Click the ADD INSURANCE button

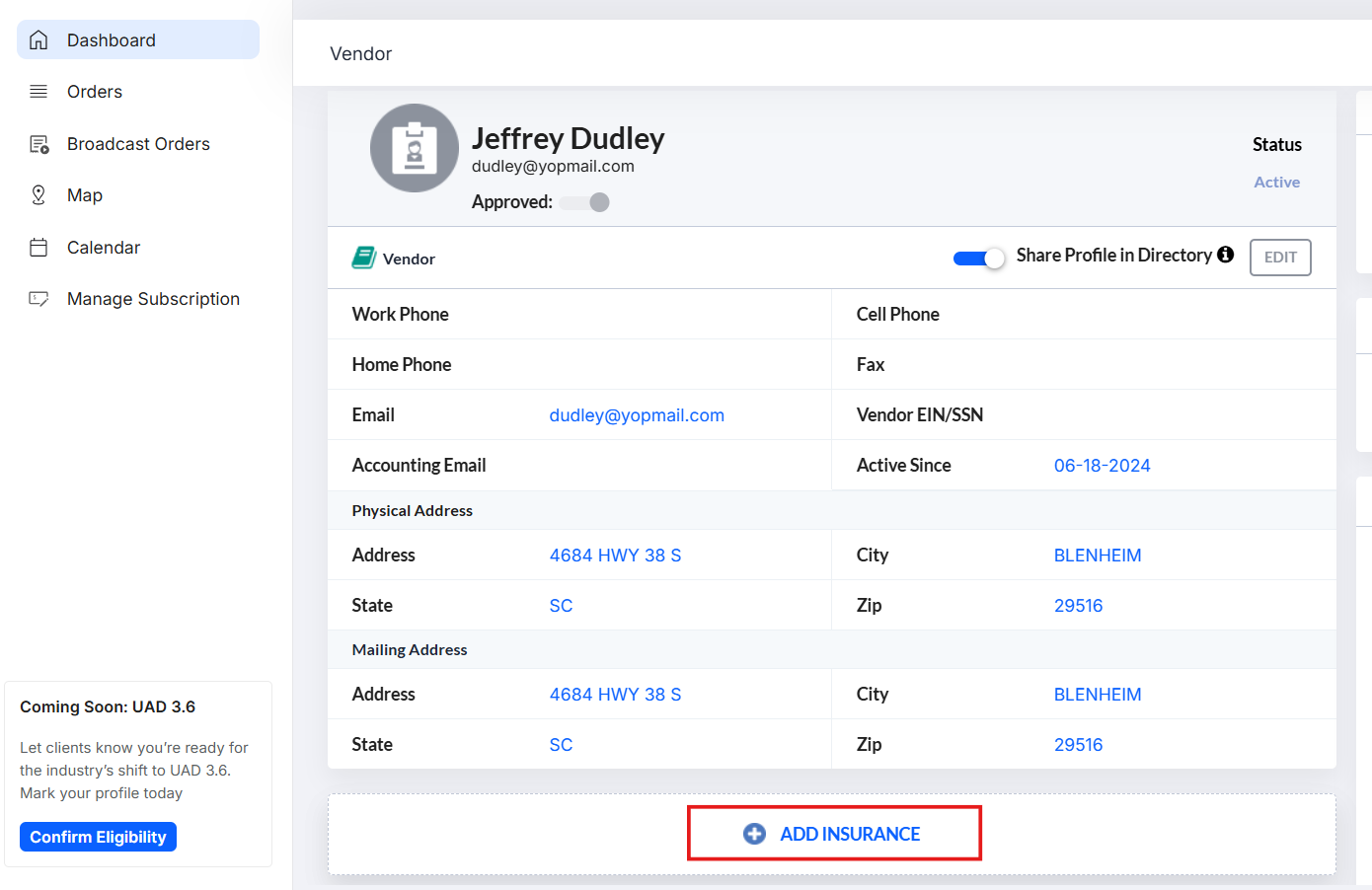(x=834, y=834)
